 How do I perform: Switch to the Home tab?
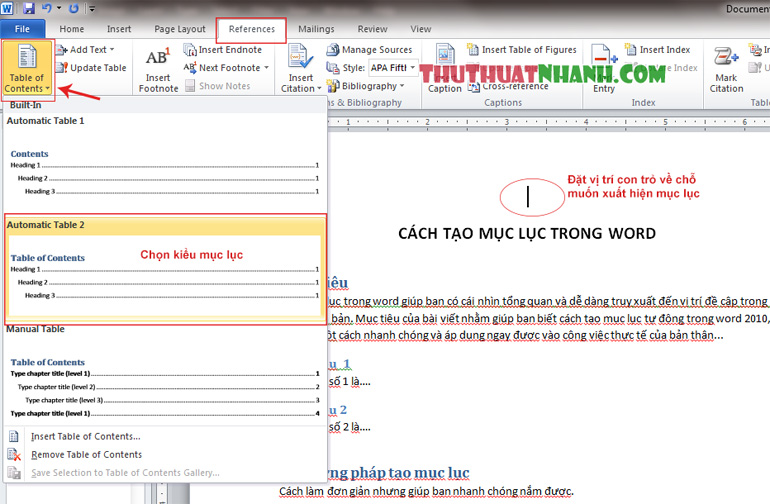point(72,29)
